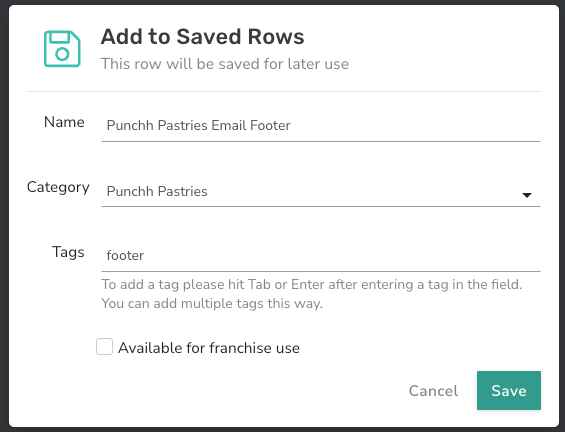The image size is (565, 432).
Task: Focus the Tags input field
Action: (x=321, y=255)
